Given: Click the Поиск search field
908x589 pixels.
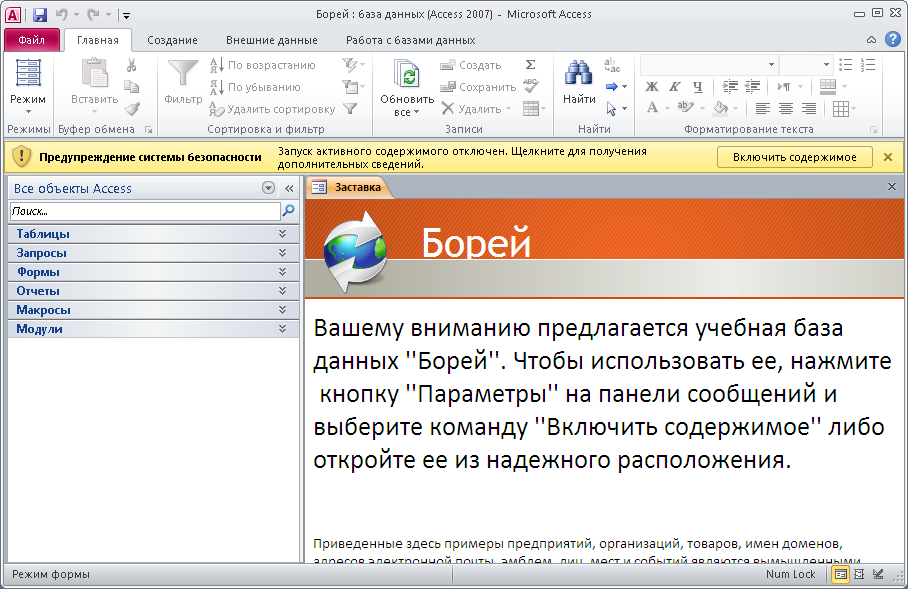Looking at the screenshot, I should coord(145,211).
